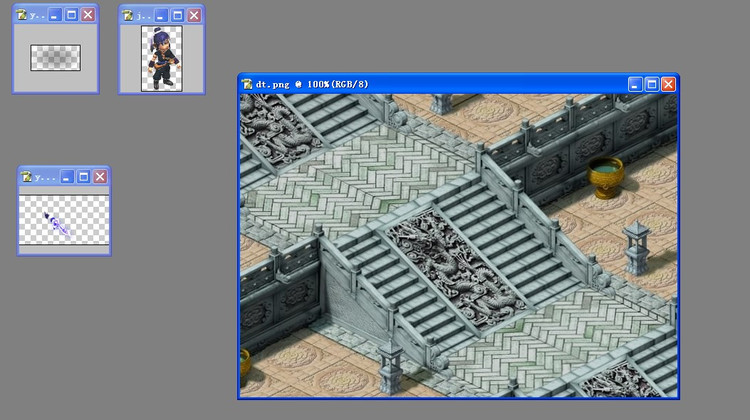
Task: Minimize the sword sprite window
Action: 66,177
